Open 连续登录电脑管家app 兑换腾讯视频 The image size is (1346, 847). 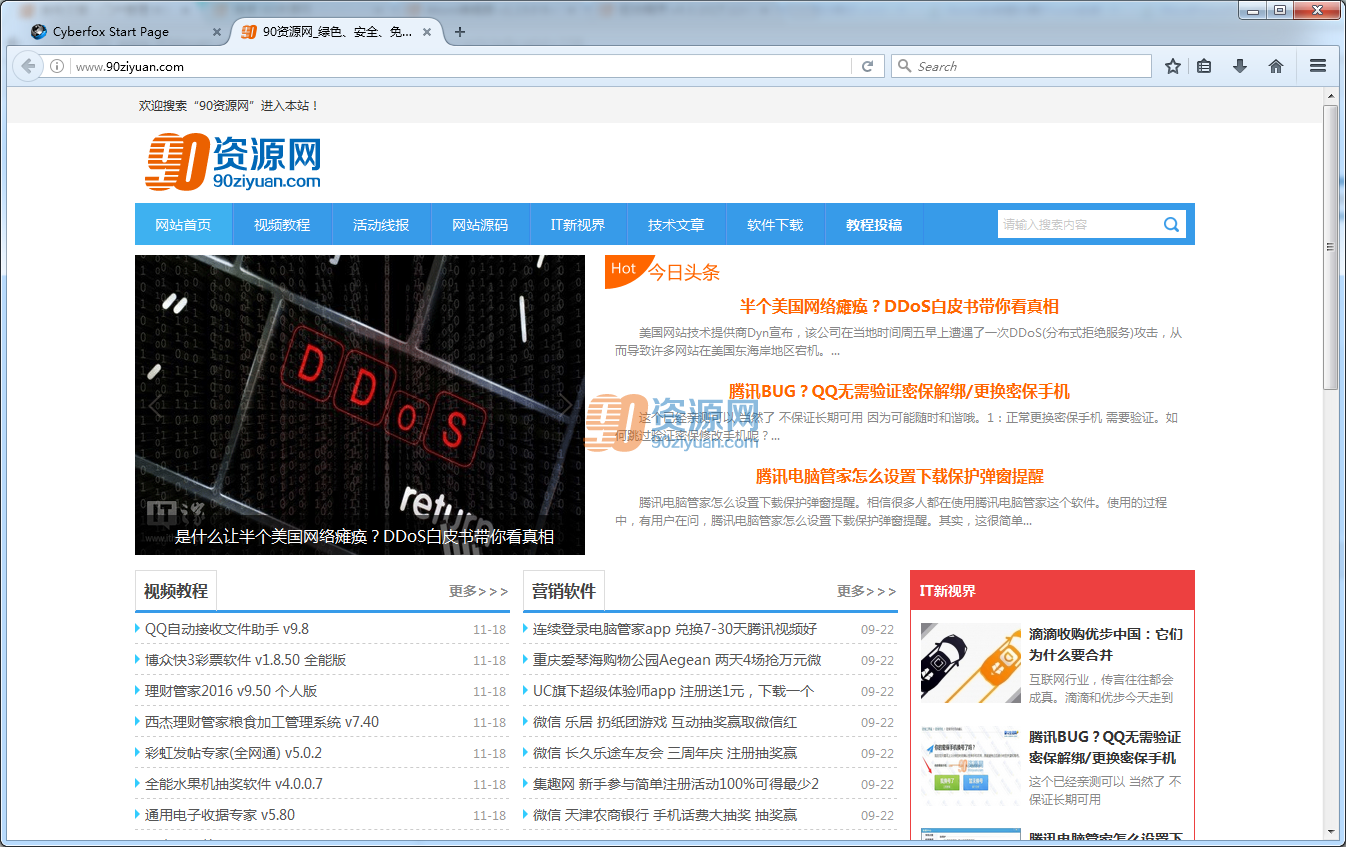click(675, 629)
